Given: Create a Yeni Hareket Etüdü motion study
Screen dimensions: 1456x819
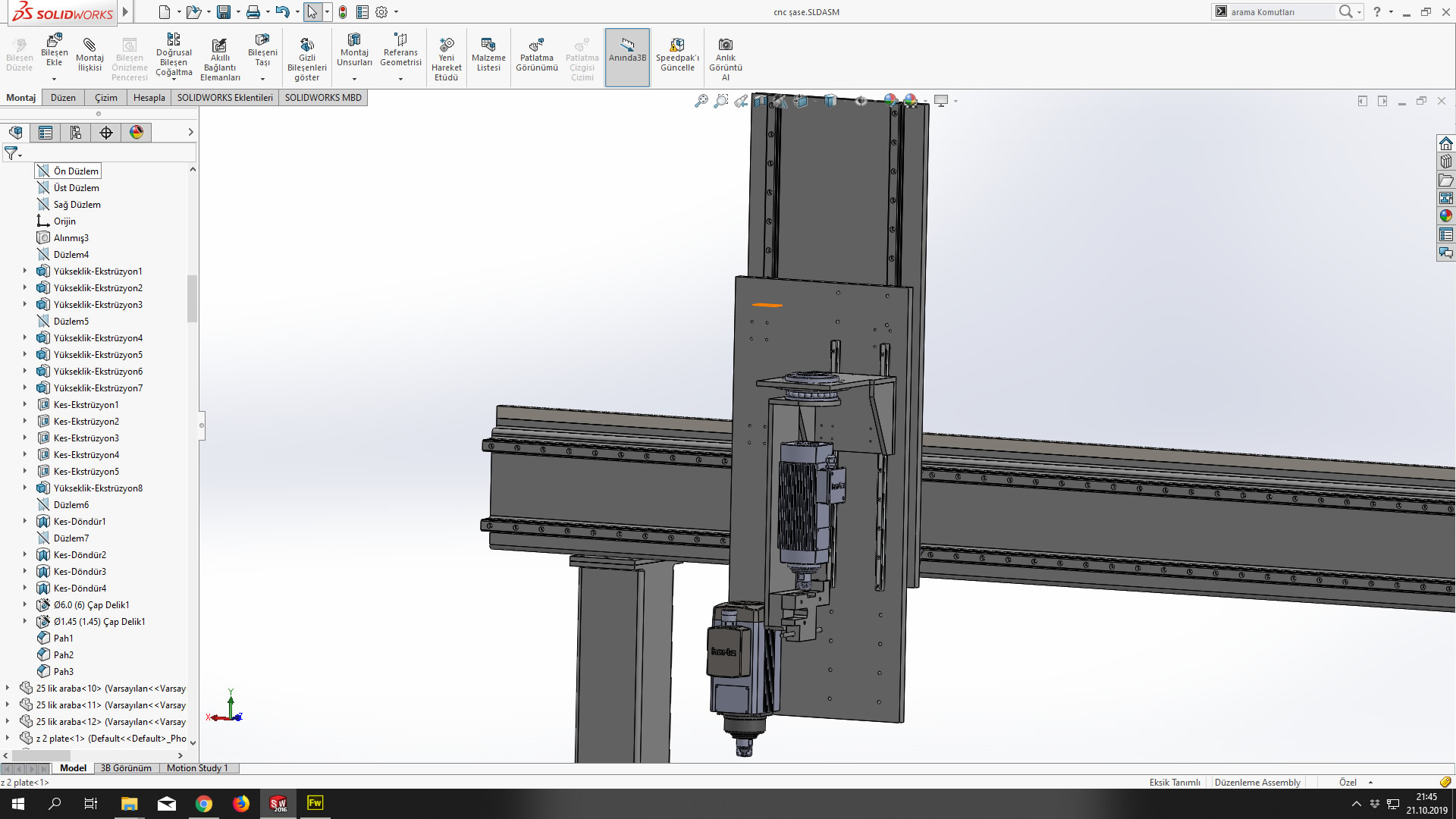Looking at the screenshot, I should pyautogui.click(x=447, y=59).
